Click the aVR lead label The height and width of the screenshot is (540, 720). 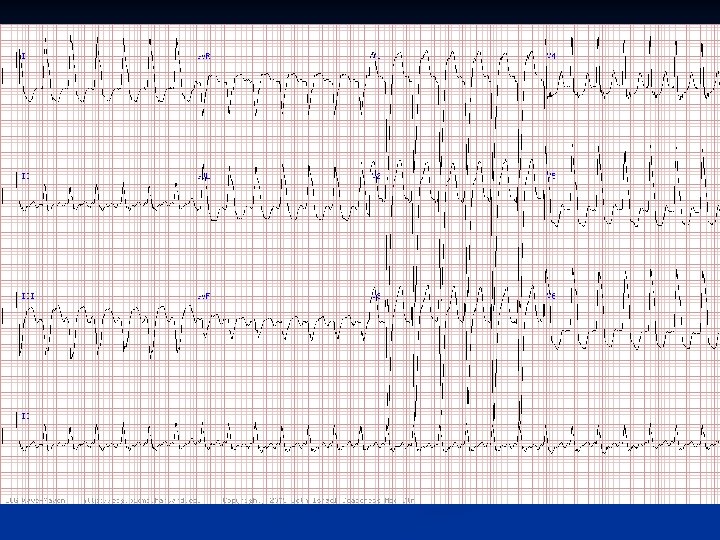point(204,56)
